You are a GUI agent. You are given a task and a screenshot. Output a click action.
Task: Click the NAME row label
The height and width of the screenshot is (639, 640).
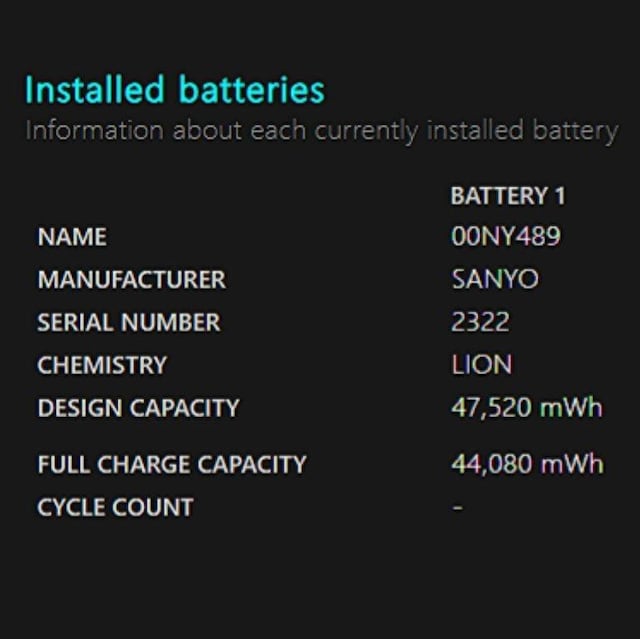[x=72, y=237]
